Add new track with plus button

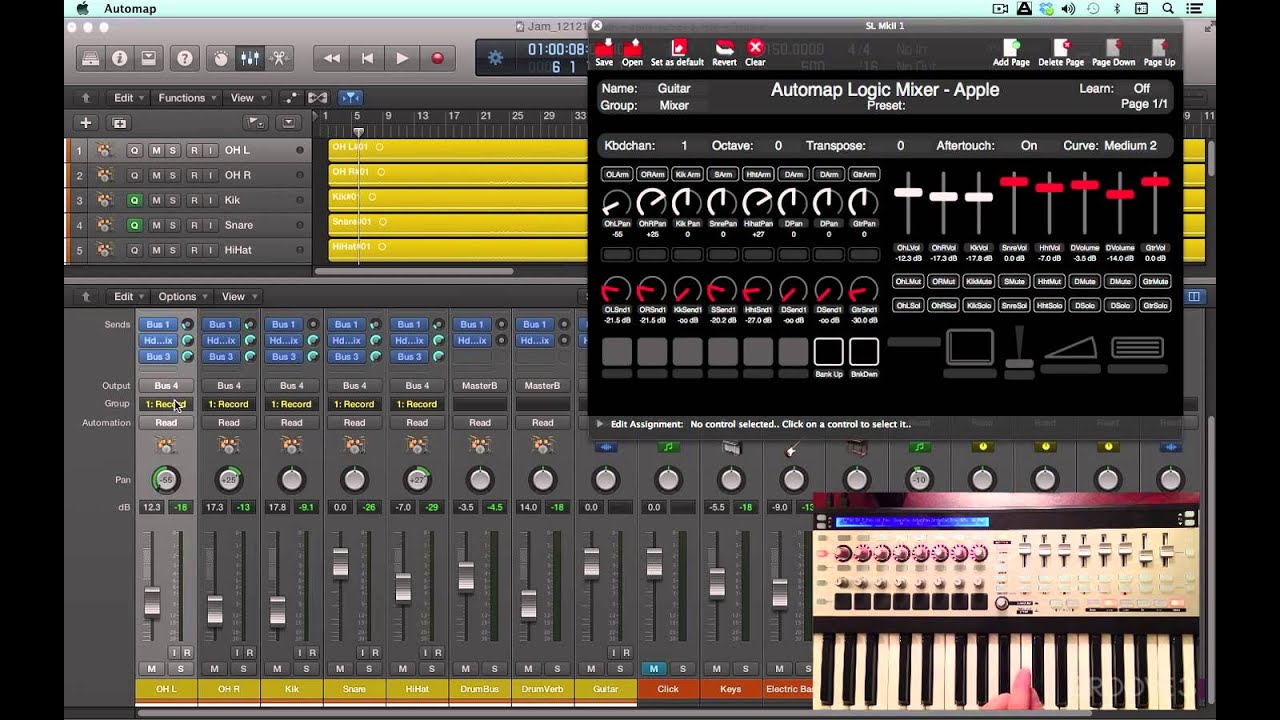(86, 123)
